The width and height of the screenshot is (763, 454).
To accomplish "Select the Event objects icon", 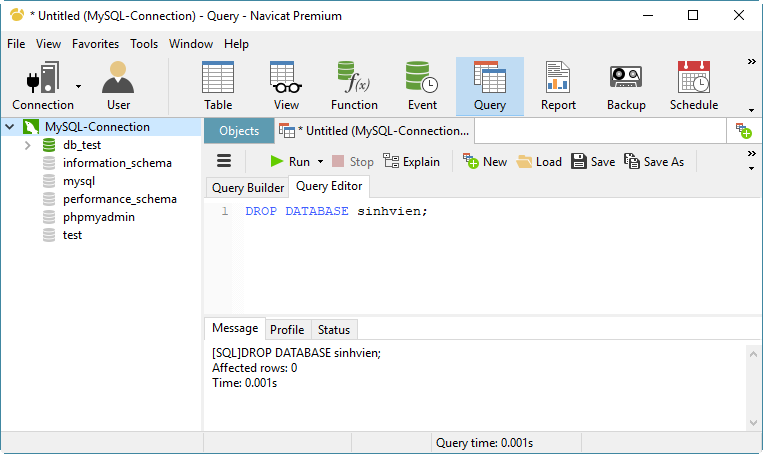I will pos(422,86).
